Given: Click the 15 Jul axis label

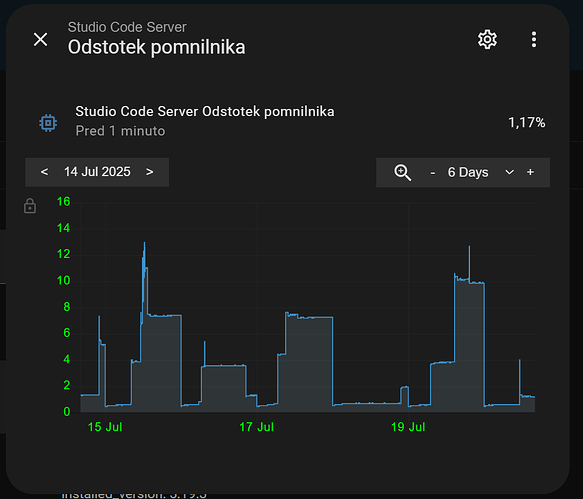Looking at the screenshot, I should pos(105,427).
